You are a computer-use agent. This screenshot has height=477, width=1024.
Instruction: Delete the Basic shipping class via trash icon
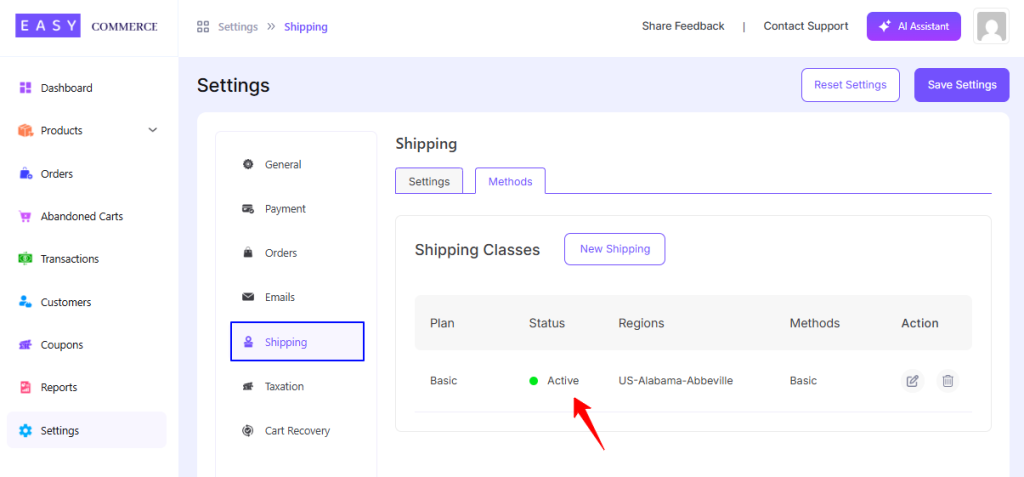coord(948,381)
